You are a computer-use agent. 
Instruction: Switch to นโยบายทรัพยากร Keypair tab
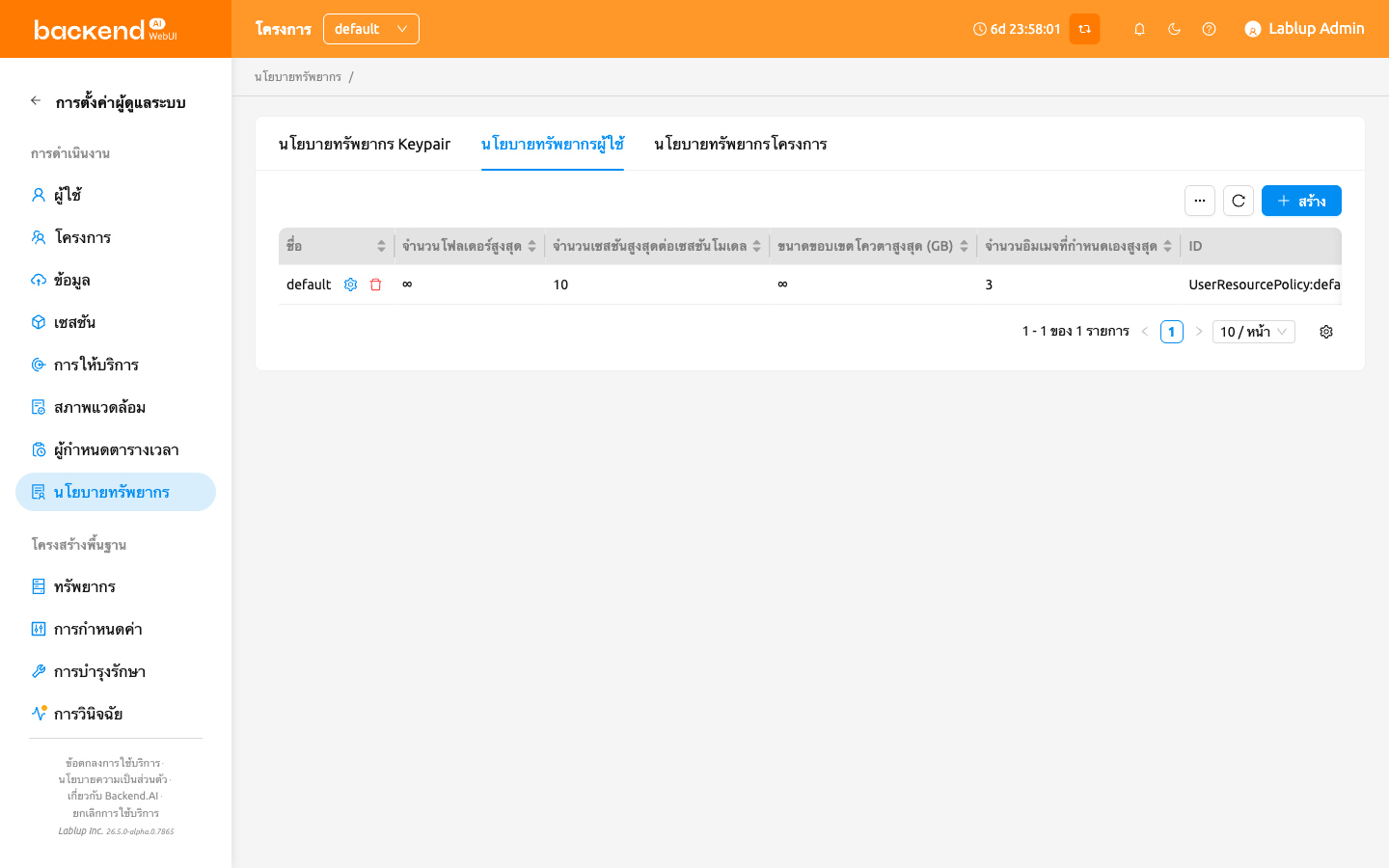365,144
